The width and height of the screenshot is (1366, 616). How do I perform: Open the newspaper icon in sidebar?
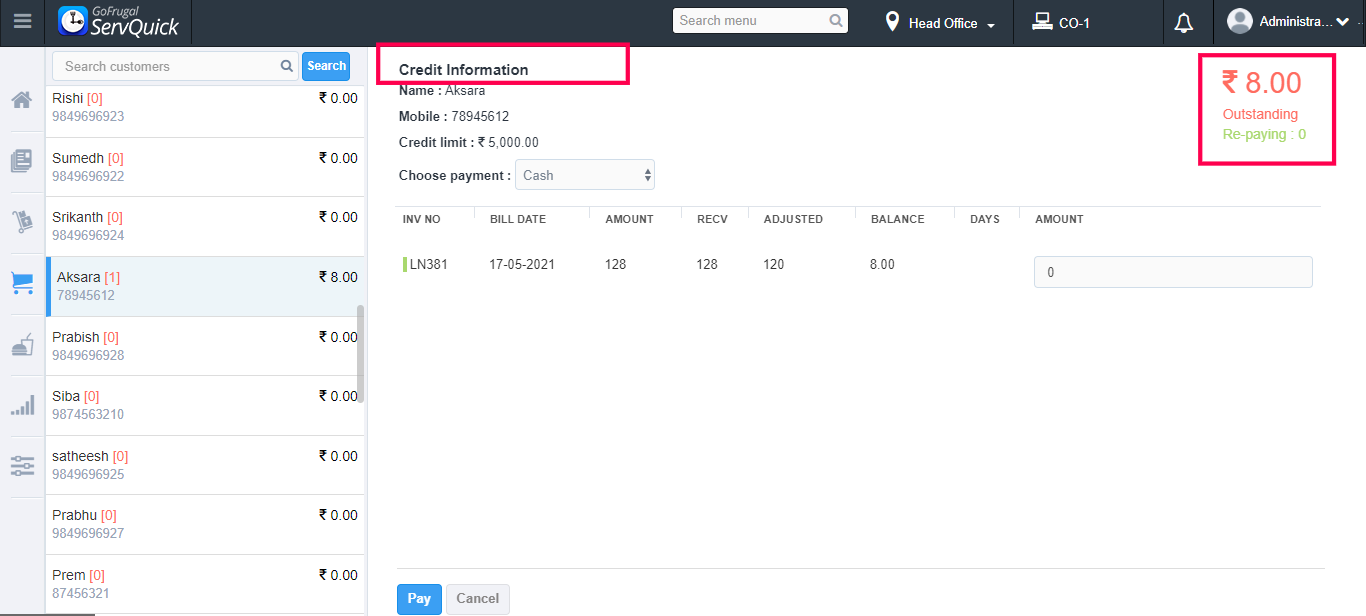tap(22, 161)
